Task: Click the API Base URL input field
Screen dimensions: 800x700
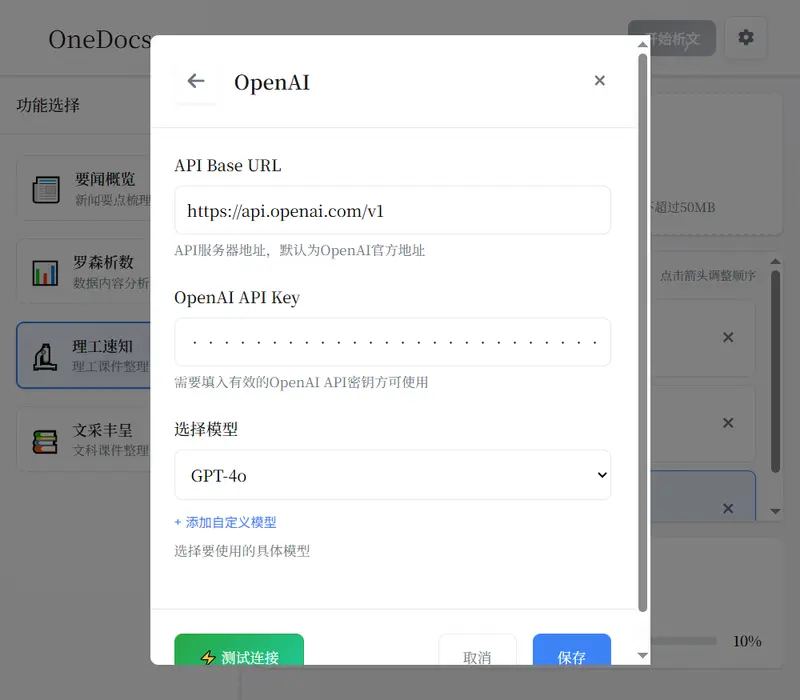Action: click(392, 210)
